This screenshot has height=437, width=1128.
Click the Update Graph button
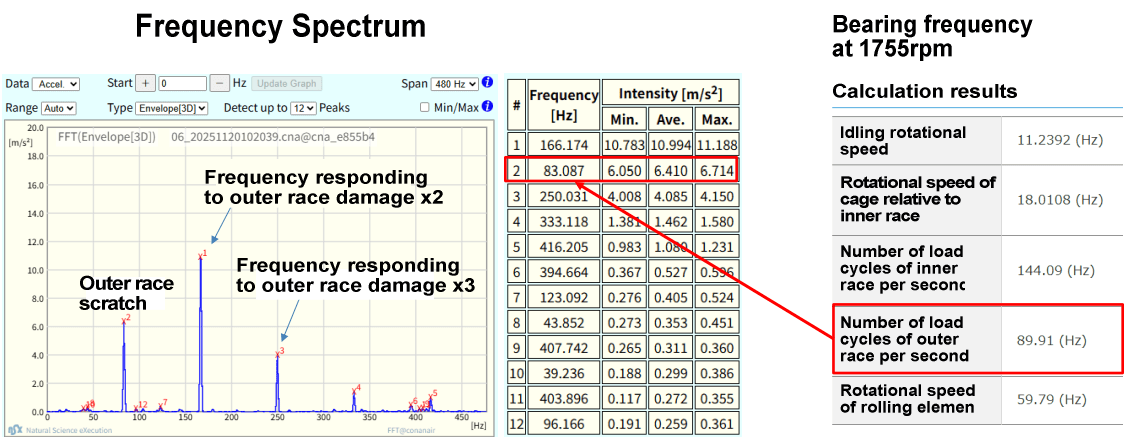click(x=286, y=84)
